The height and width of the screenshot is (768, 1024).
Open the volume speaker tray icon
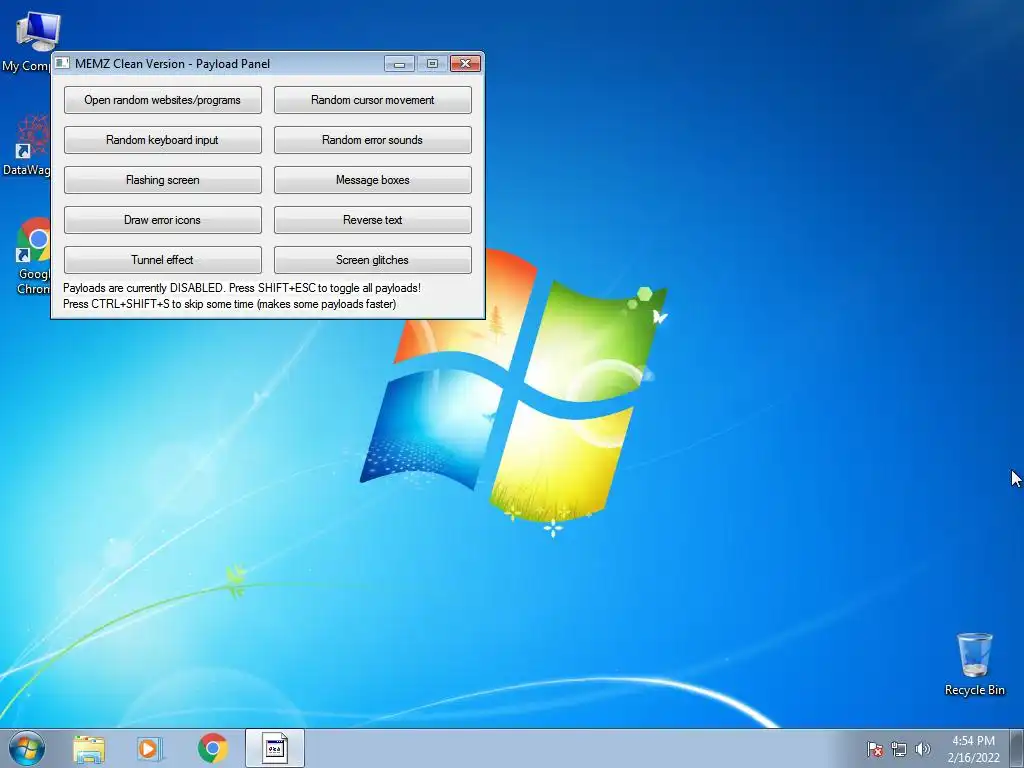[x=922, y=749]
